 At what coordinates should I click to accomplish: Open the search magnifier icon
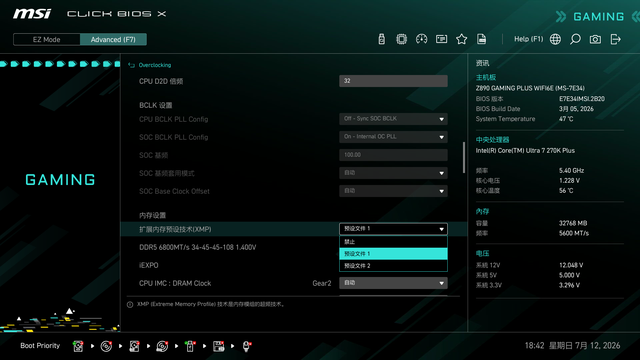pyautogui.click(x=575, y=39)
